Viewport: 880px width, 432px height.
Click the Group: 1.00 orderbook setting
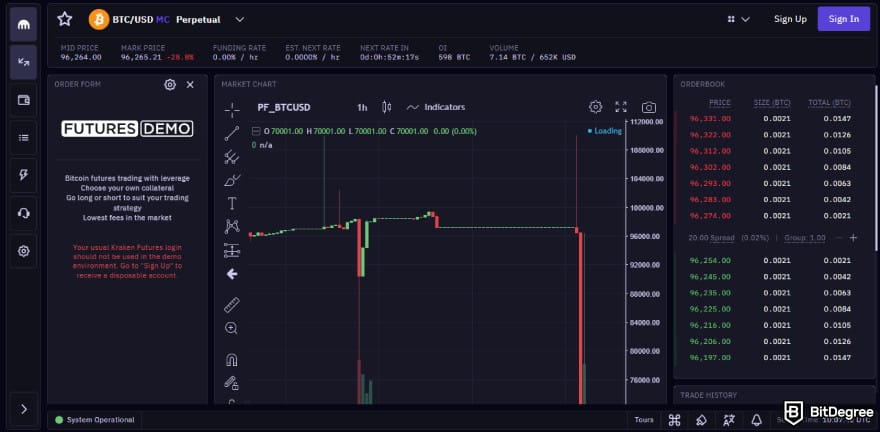[x=805, y=238]
